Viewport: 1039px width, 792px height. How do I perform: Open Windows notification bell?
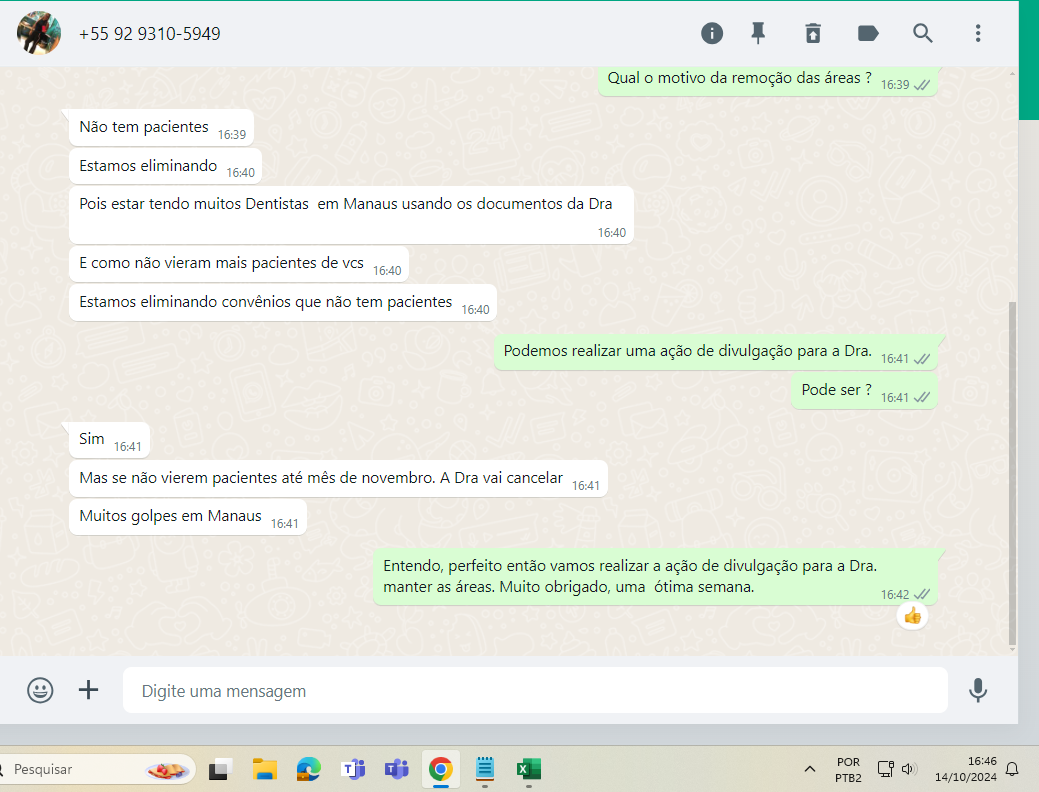pos(1012,769)
